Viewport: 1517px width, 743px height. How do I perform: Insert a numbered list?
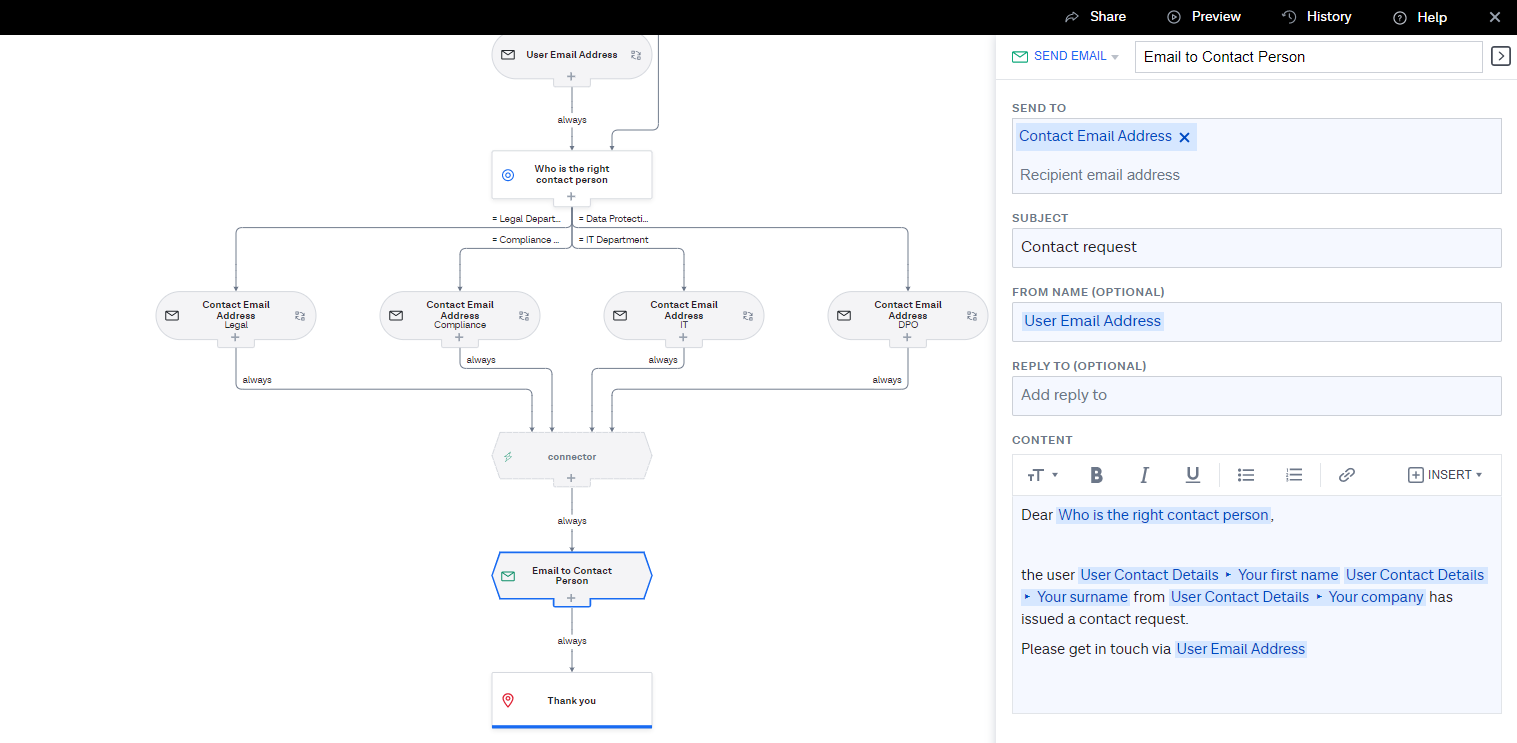[1294, 475]
